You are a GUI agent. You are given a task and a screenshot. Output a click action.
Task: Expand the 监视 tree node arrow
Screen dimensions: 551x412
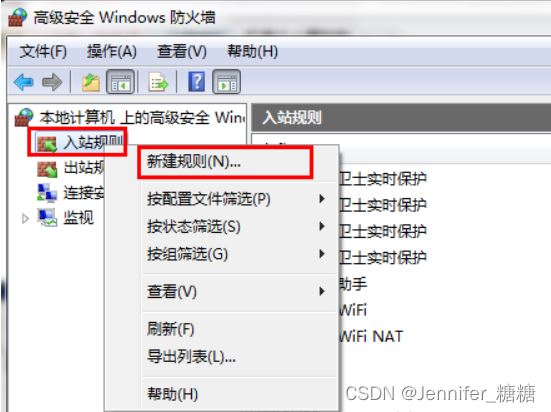pos(25,218)
